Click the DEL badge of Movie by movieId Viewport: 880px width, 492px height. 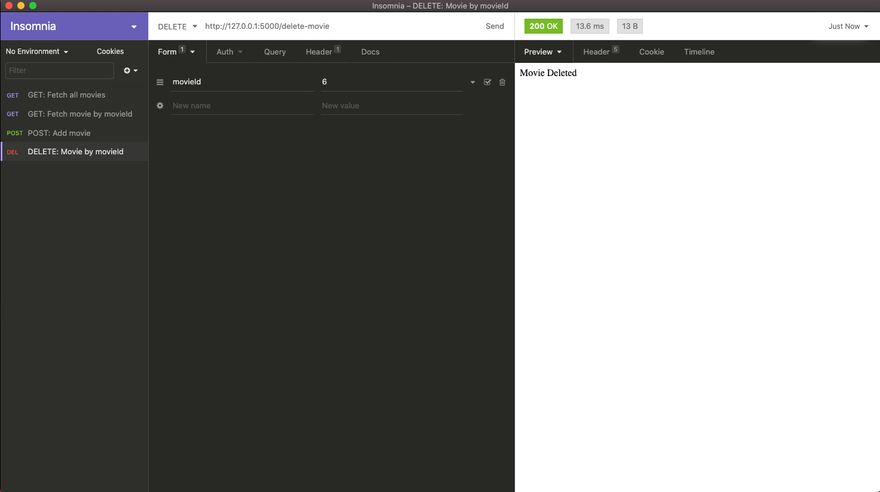click(x=12, y=152)
